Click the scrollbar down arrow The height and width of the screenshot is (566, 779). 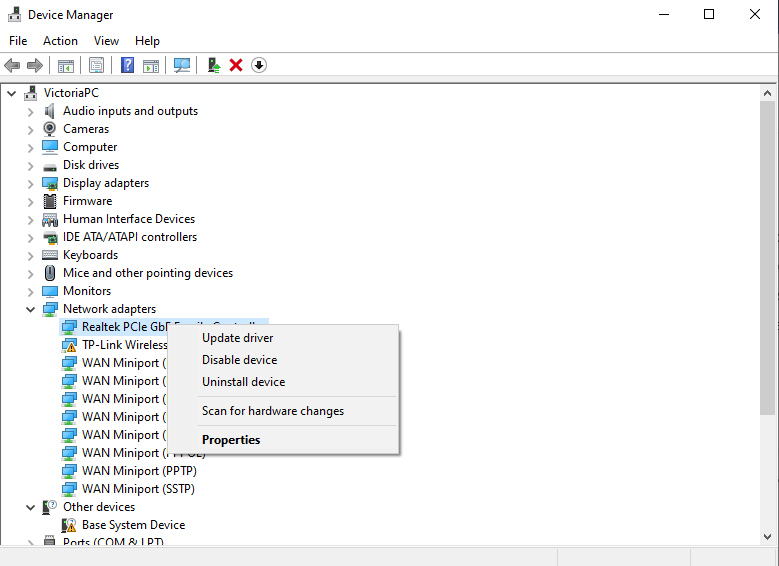click(x=767, y=537)
